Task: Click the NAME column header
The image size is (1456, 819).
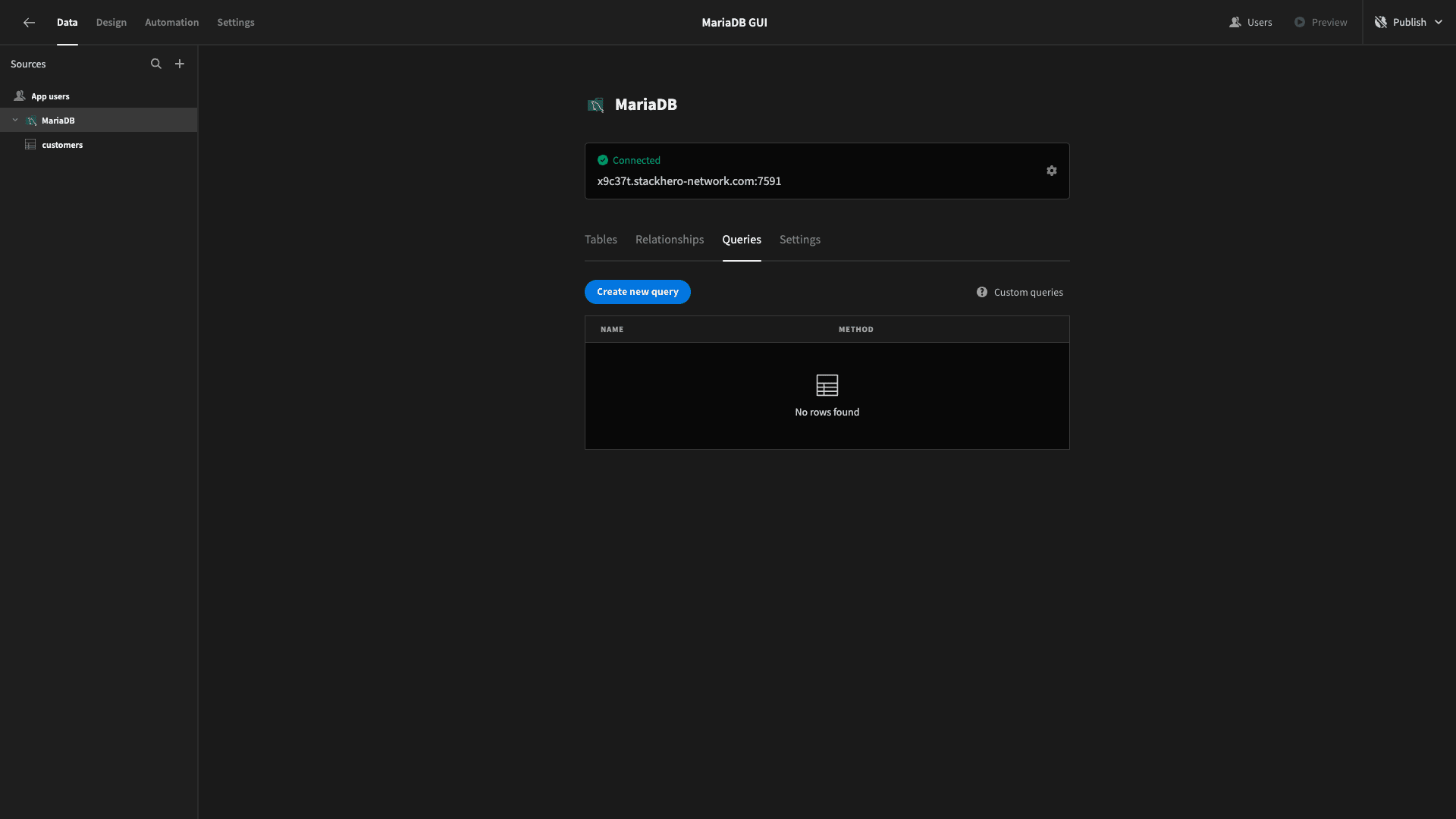Action: 612,330
